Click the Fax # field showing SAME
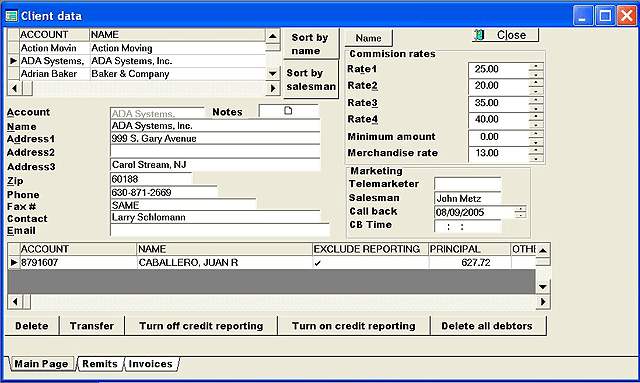 click(183, 205)
